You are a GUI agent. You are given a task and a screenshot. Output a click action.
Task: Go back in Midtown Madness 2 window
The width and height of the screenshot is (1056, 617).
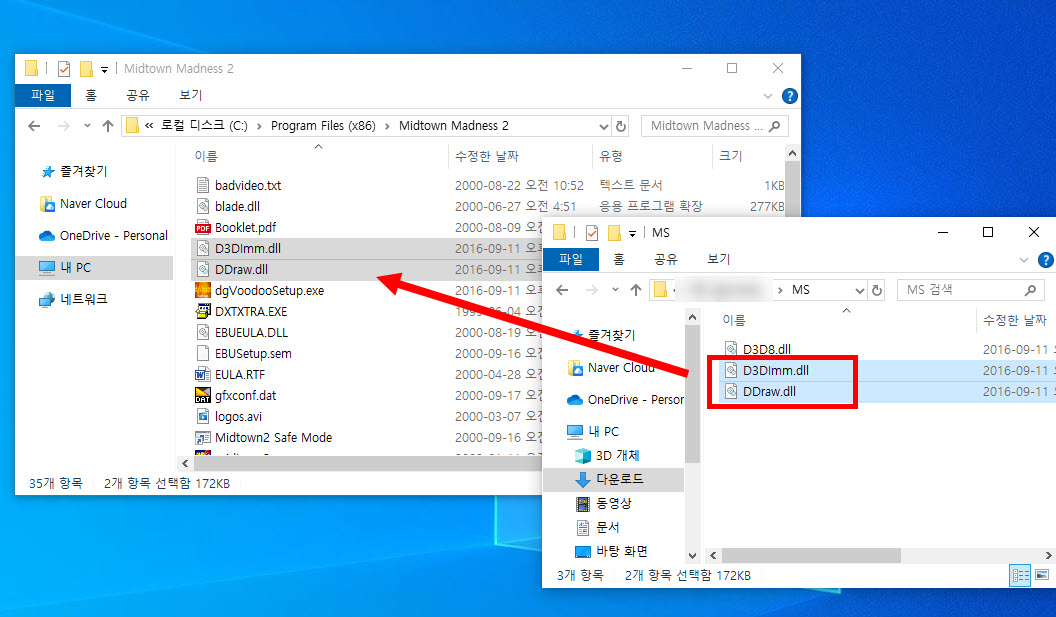coord(34,126)
